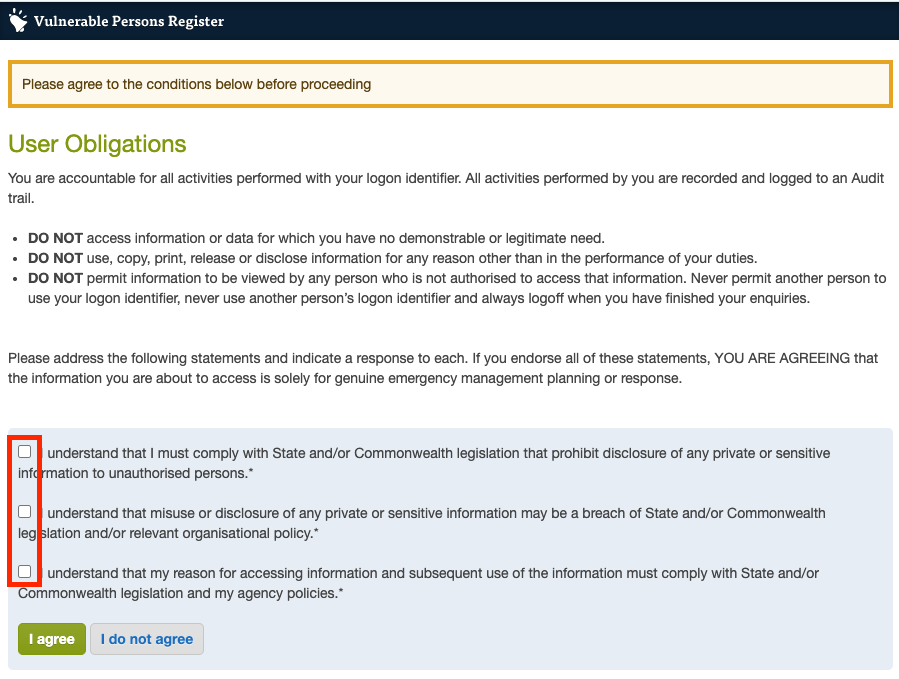Click the User Obligations heading
This screenshot has height=679, width=899.
pos(97,144)
